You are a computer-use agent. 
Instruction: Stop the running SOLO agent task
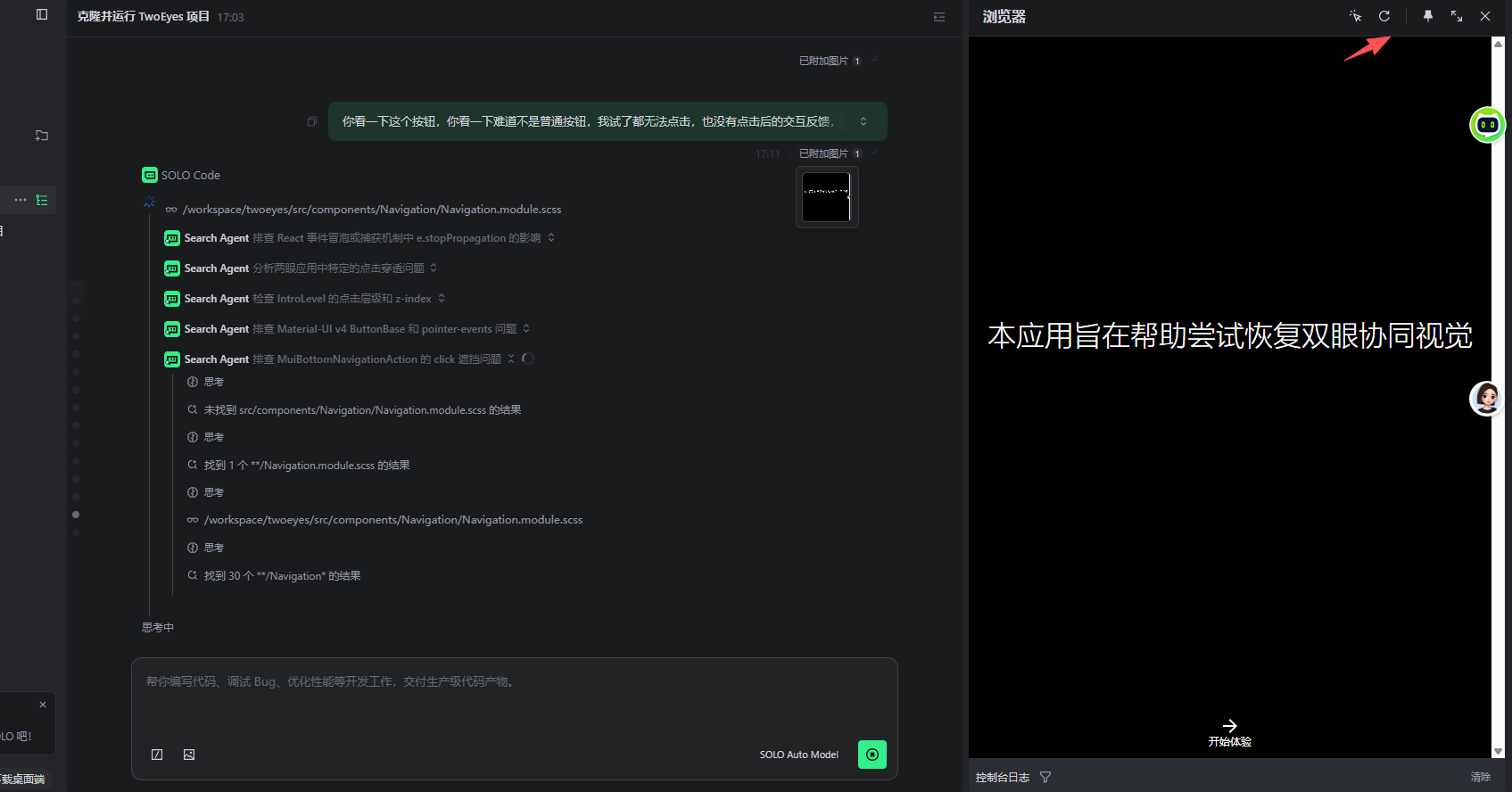coord(872,755)
